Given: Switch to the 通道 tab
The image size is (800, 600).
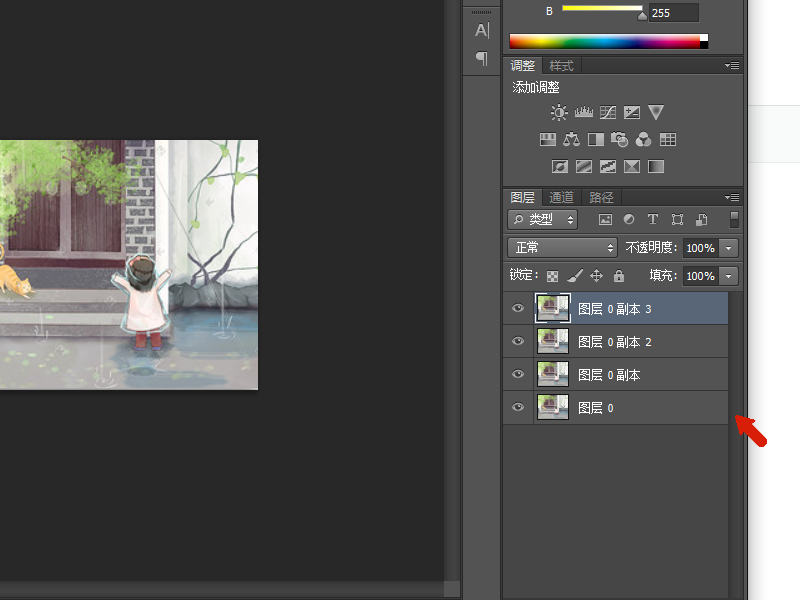Looking at the screenshot, I should click(561, 197).
